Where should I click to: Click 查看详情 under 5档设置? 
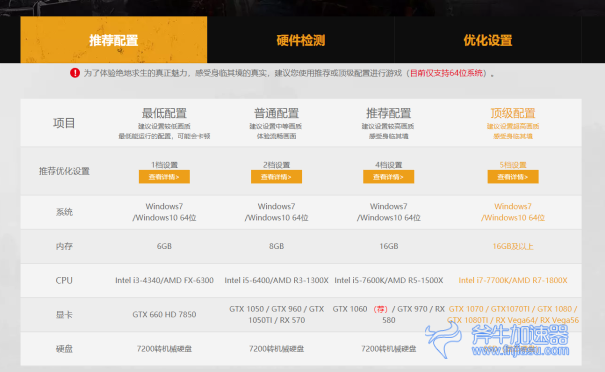pyautogui.click(x=513, y=177)
